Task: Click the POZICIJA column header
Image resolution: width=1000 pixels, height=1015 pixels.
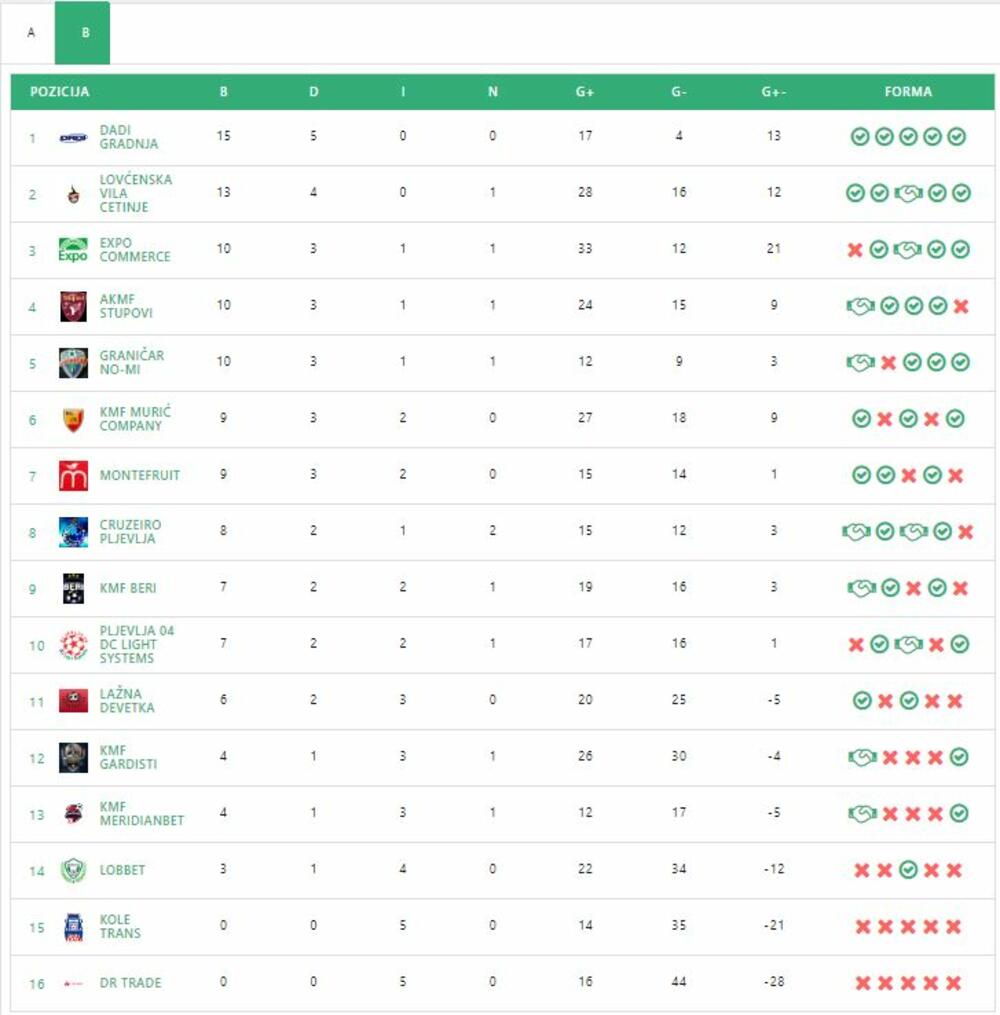Action: [59, 92]
